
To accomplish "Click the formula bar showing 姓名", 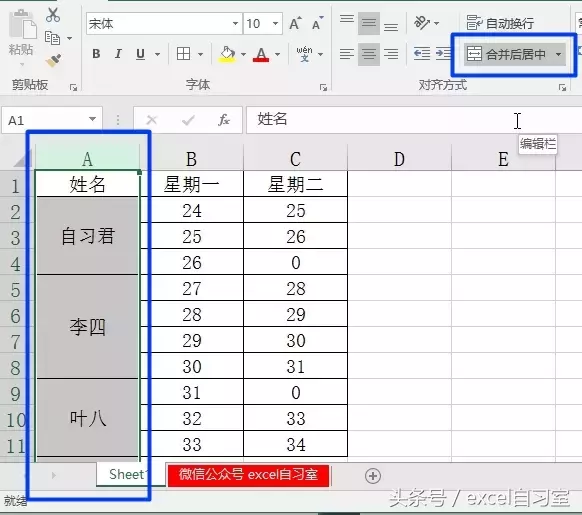I will (414, 120).
